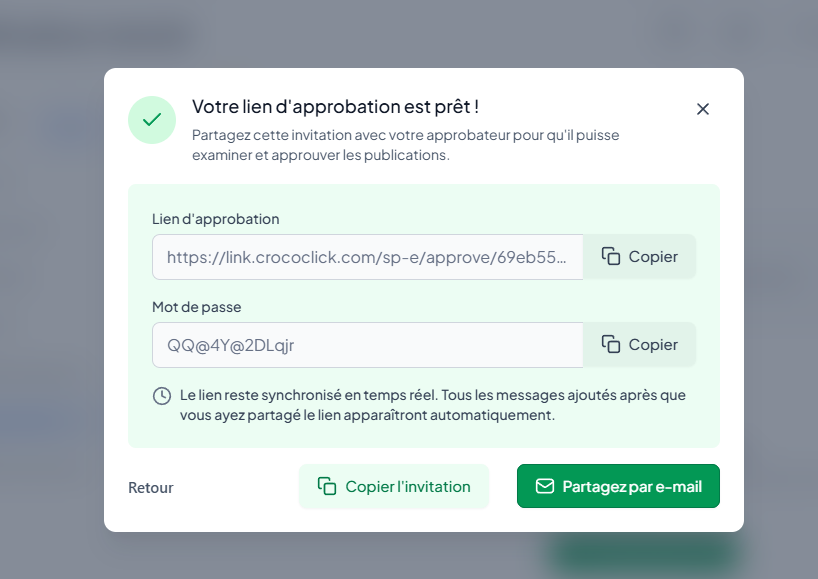Select the approval link URL field
818x579 pixels.
click(x=367, y=257)
